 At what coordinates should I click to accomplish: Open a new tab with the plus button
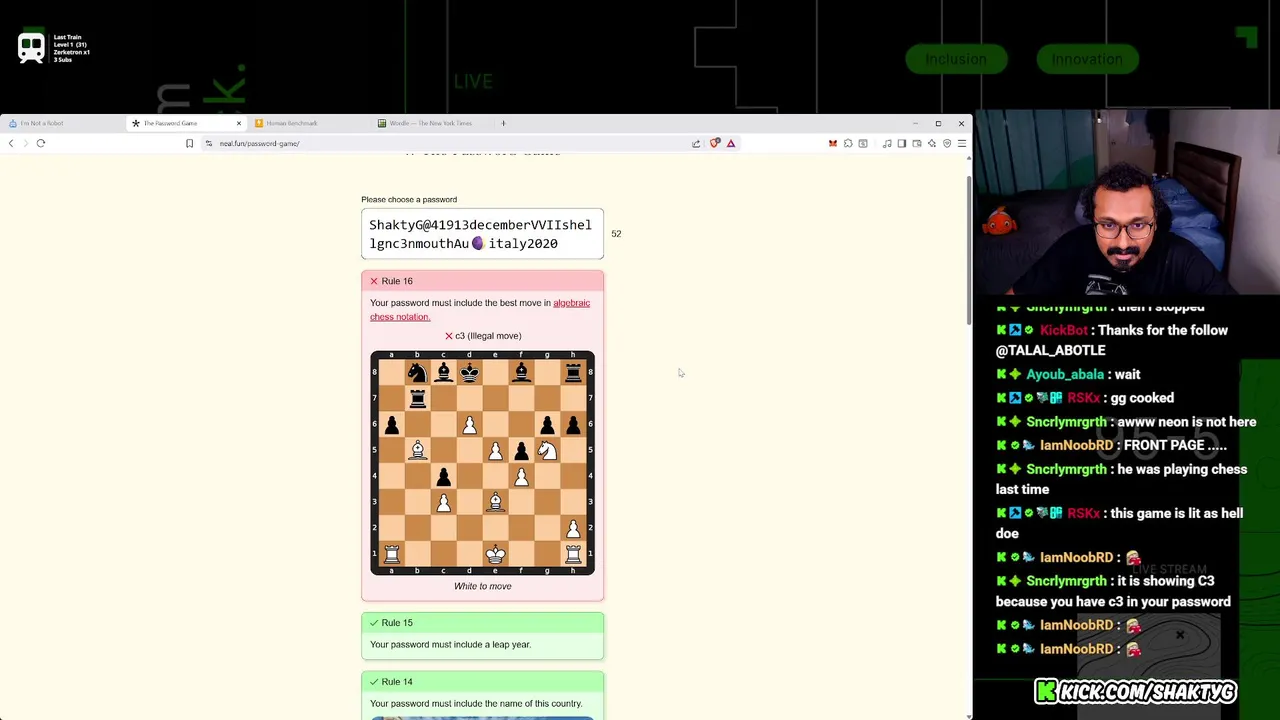(x=503, y=123)
